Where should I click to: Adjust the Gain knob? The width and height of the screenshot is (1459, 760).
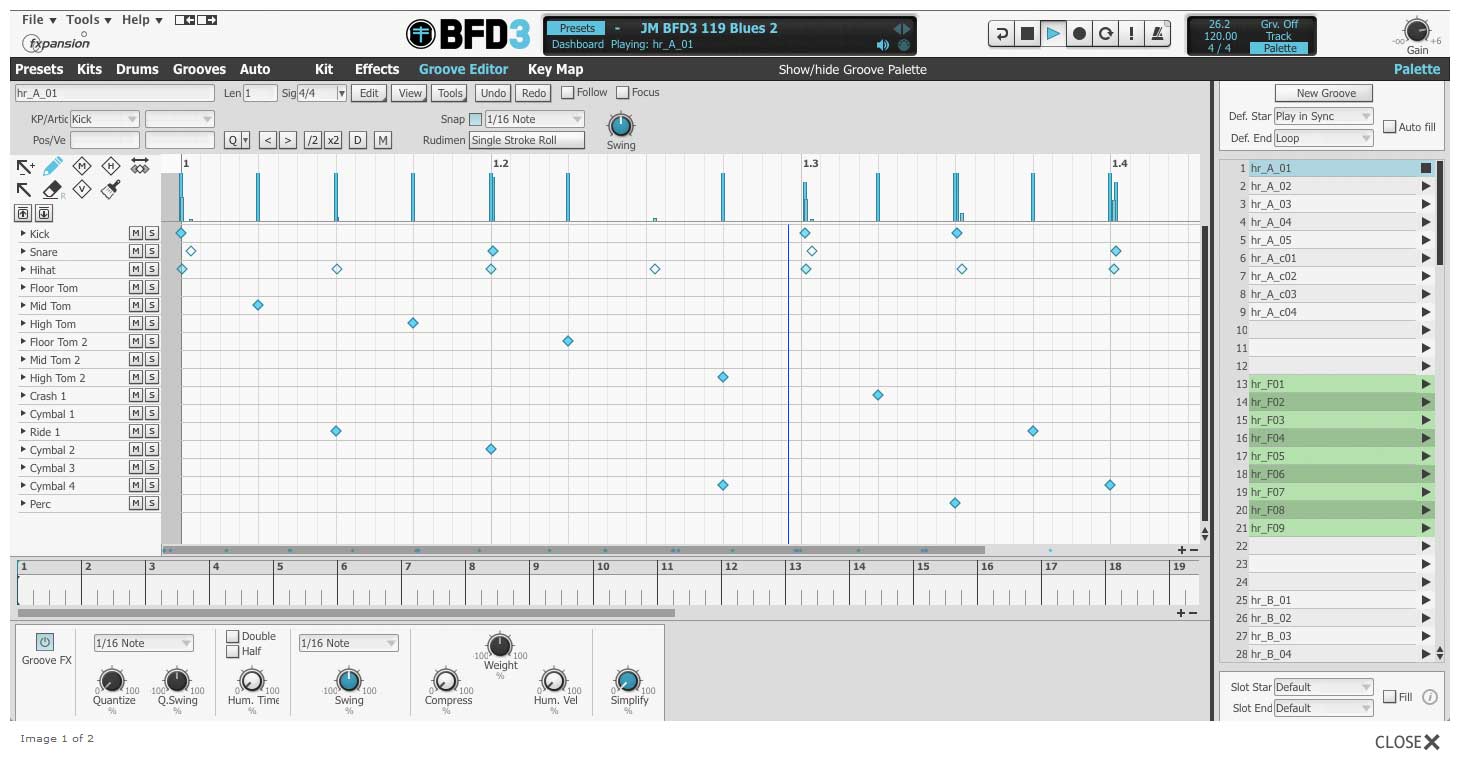click(x=1417, y=30)
